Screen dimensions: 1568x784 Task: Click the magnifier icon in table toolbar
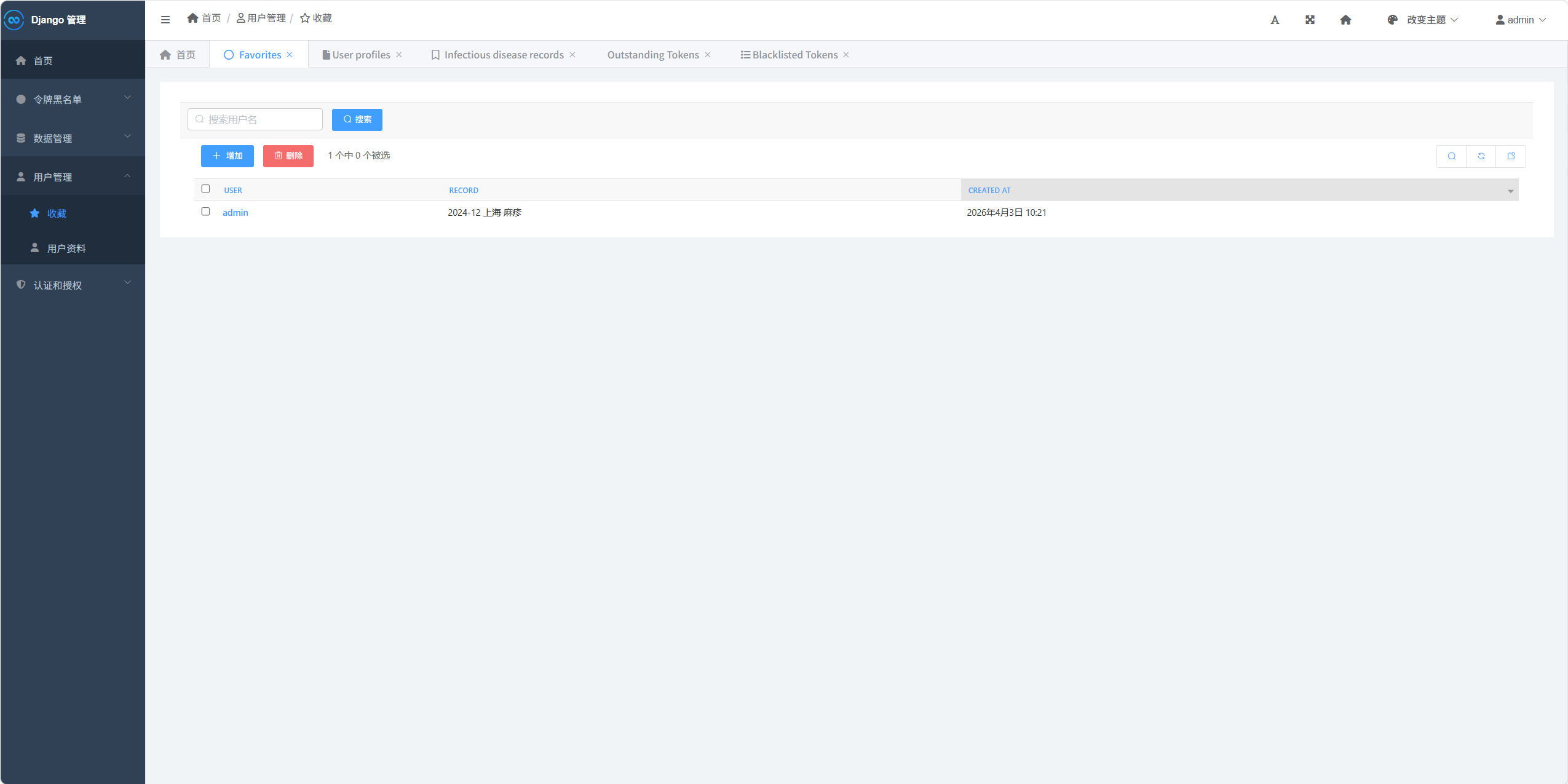click(x=1452, y=156)
